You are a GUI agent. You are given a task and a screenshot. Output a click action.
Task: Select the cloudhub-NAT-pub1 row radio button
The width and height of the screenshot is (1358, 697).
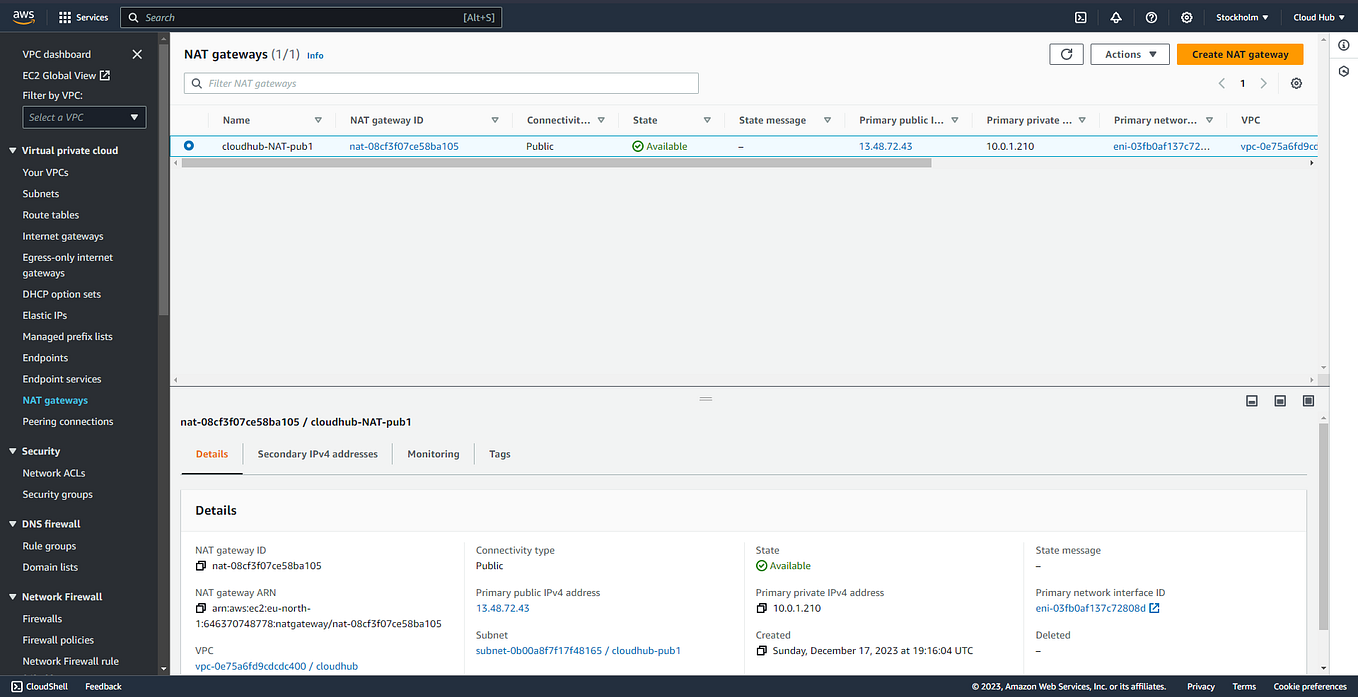coord(189,145)
